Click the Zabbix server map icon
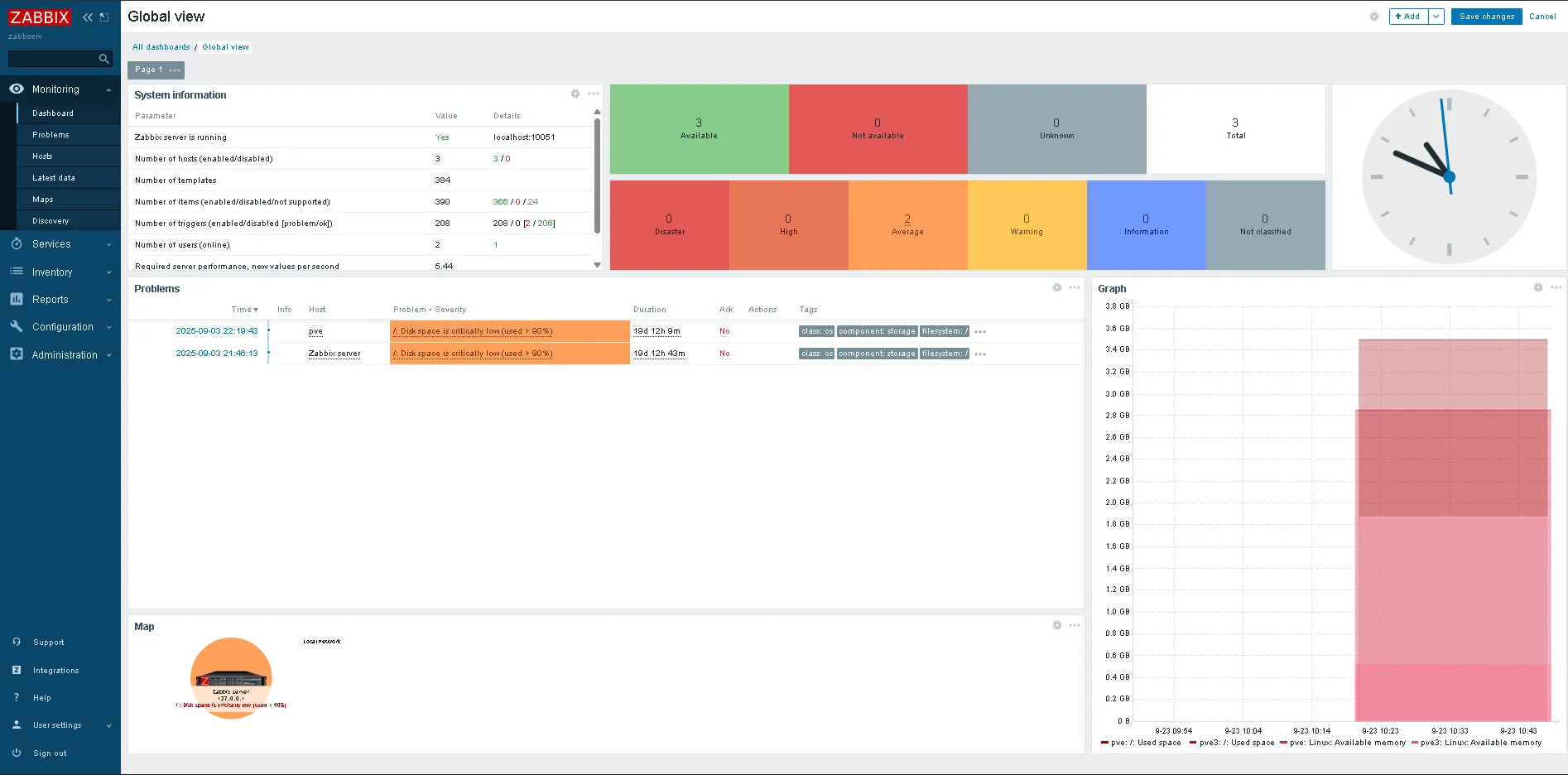 click(231, 677)
